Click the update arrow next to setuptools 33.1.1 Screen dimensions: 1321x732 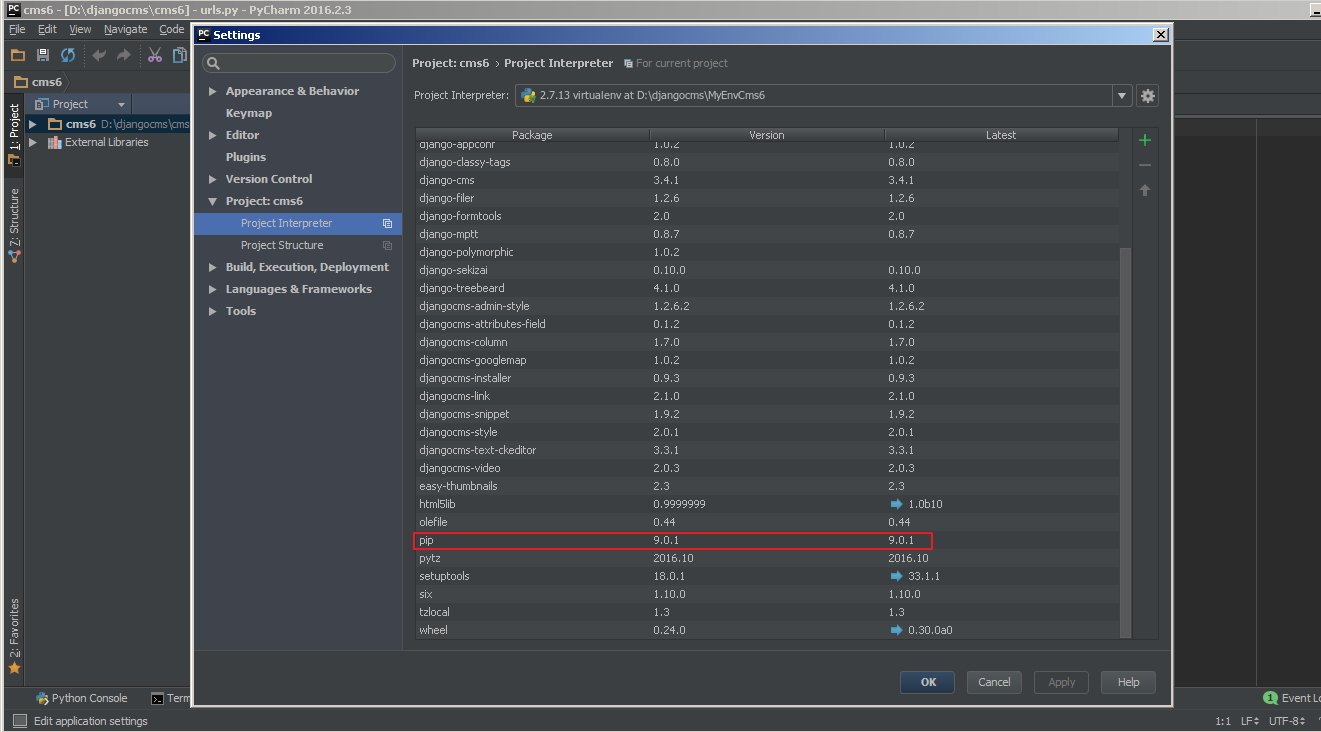[x=896, y=576]
